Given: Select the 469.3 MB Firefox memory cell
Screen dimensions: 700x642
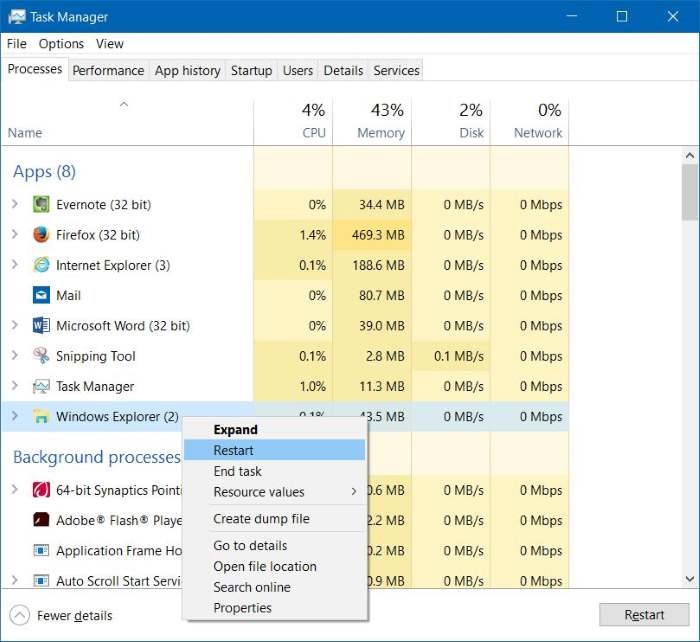Looking at the screenshot, I should [x=372, y=235].
